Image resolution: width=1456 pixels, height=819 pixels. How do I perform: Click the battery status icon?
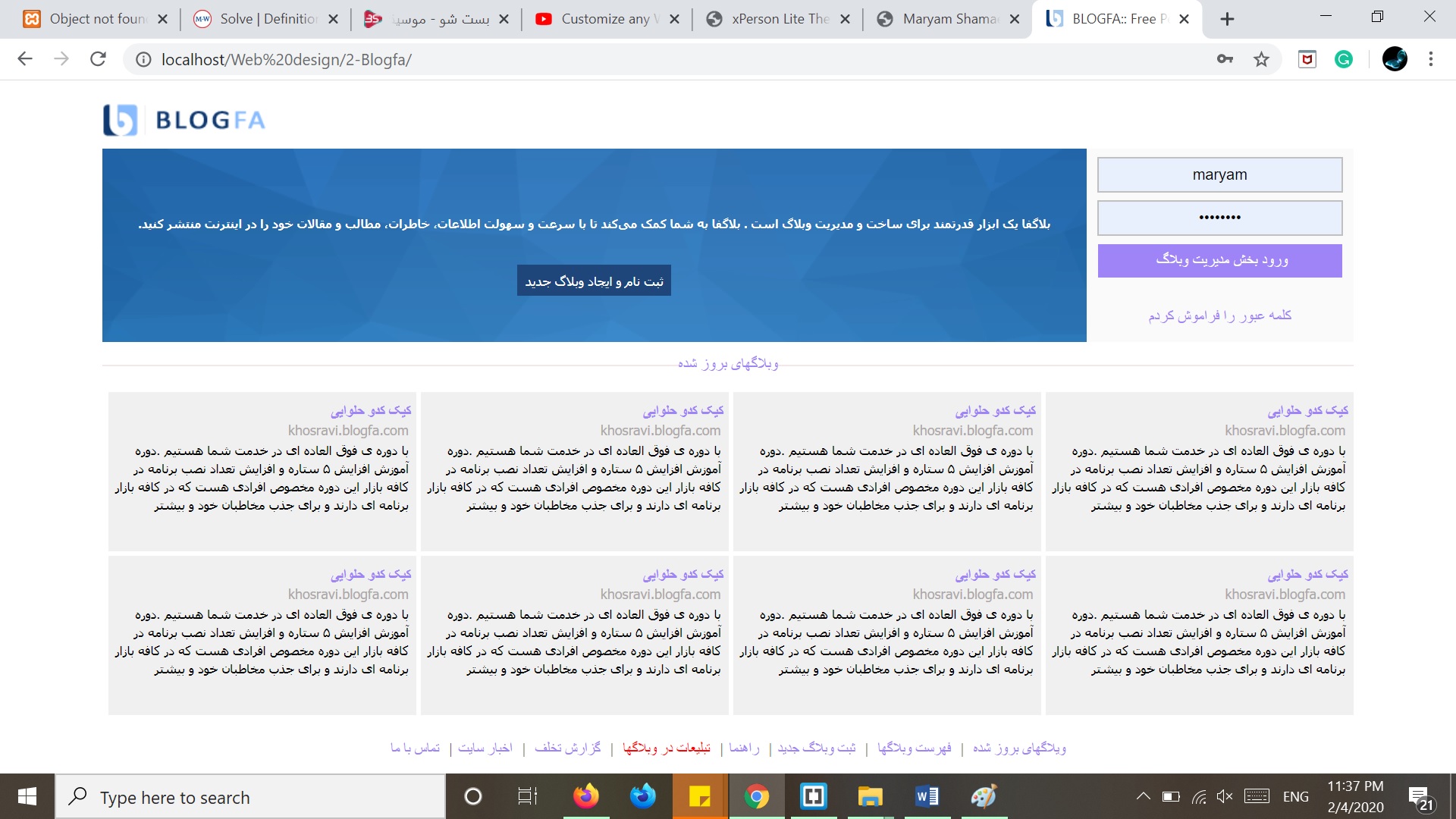1171,796
